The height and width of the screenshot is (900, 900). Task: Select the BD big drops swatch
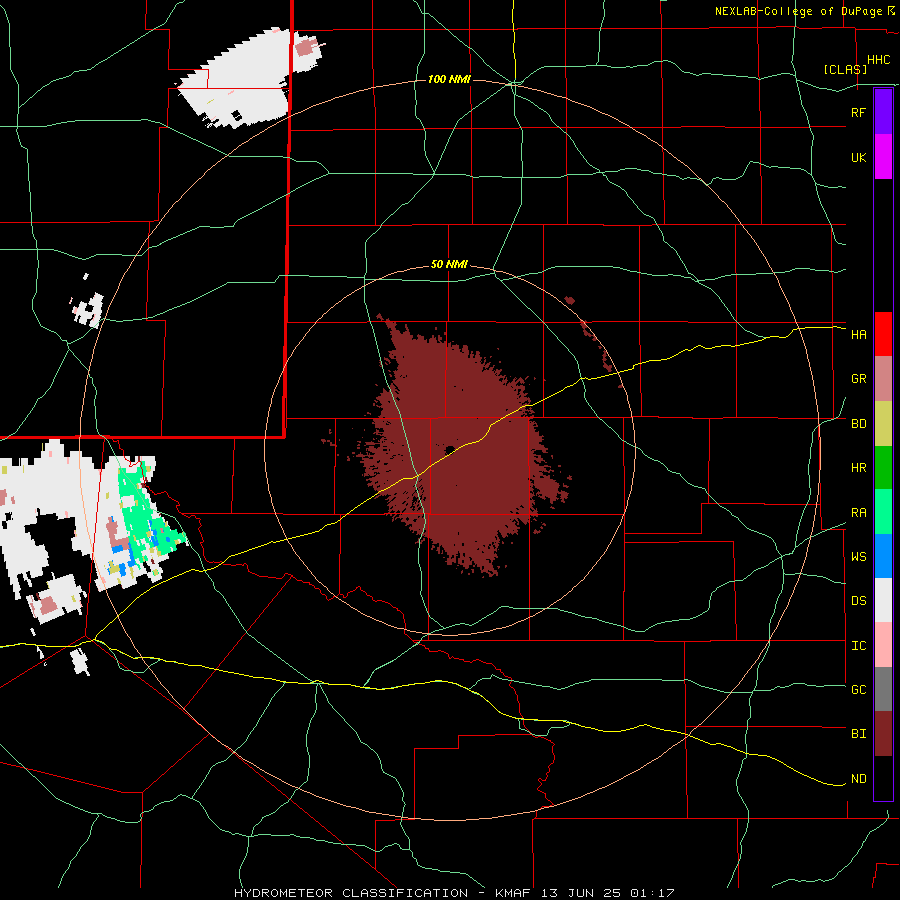point(883,423)
